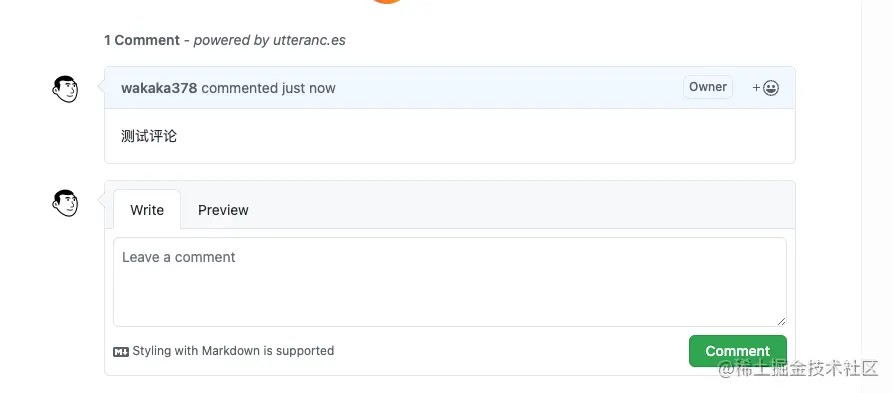Open the utteranc.es link
This screenshot has width=893, height=393.
309,40
